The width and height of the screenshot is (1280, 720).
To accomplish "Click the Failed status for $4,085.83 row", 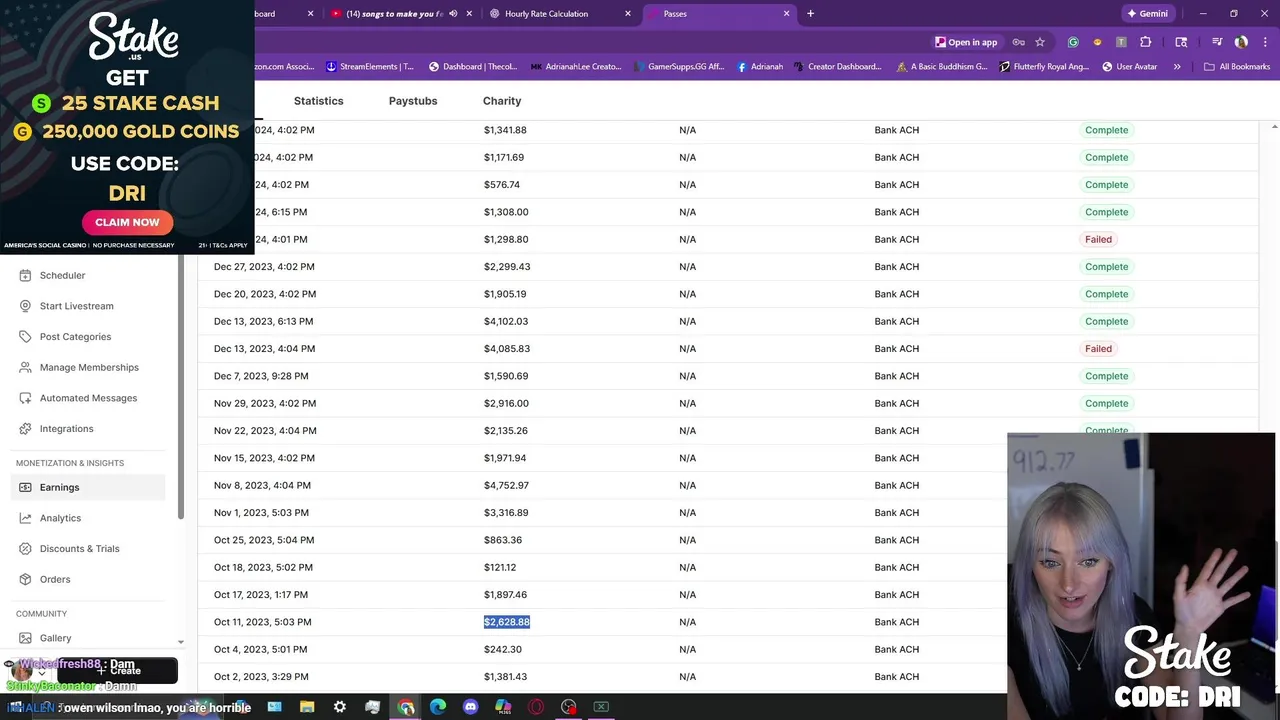I will [x=1098, y=349].
